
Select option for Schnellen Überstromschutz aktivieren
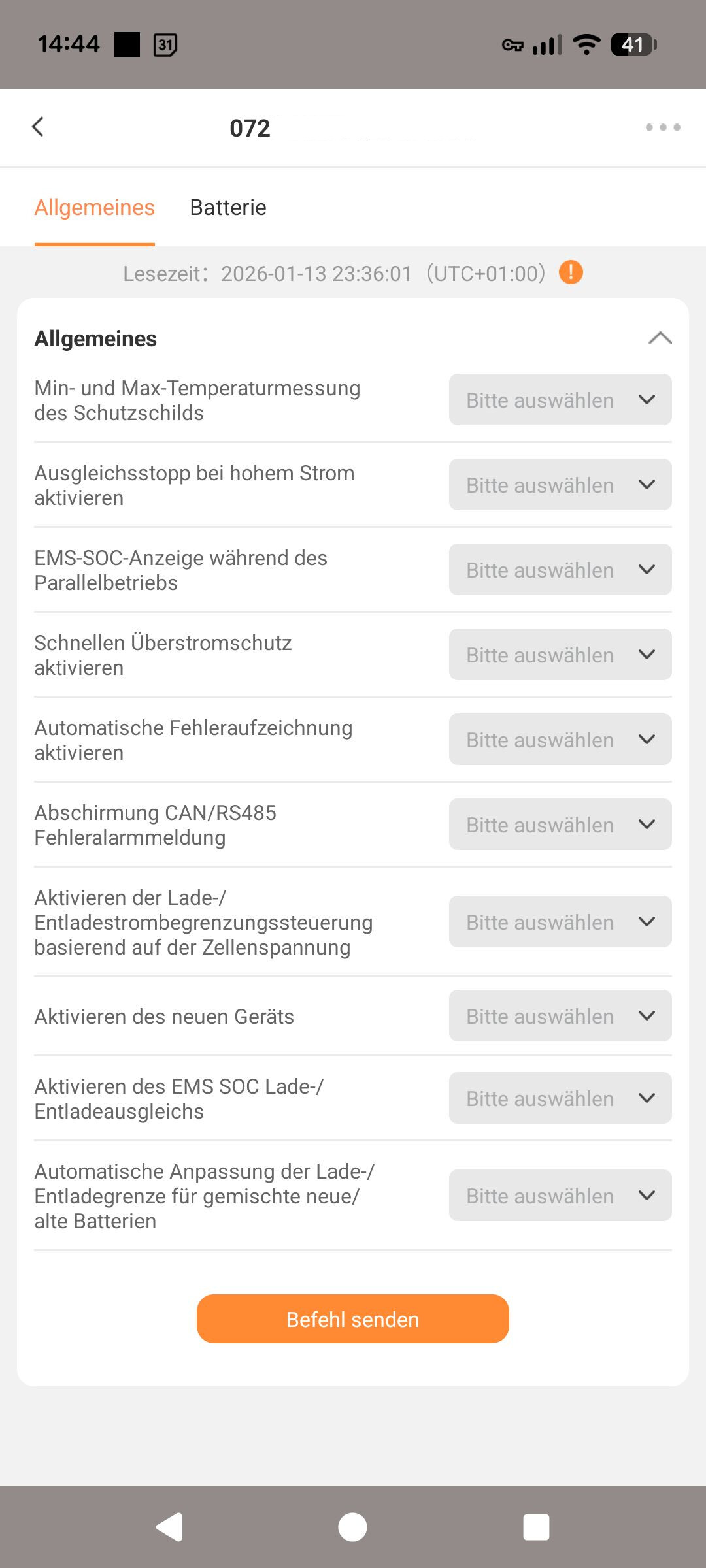(x=560, y=655)
